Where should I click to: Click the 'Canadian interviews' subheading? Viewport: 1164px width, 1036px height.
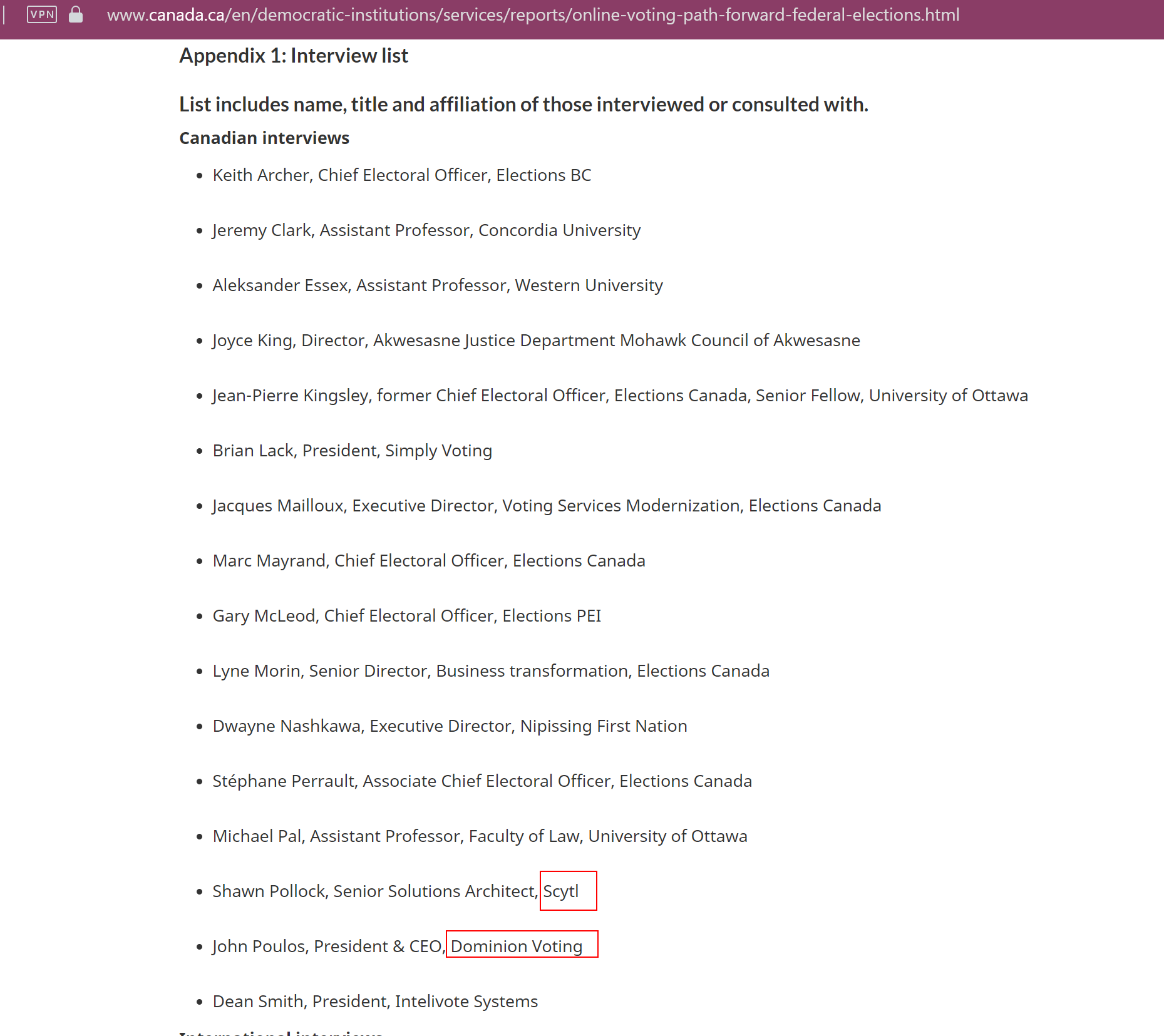(264, 138)
